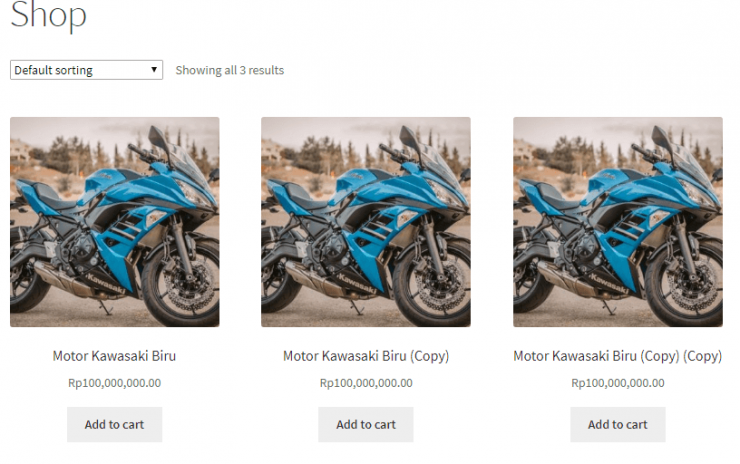
Task: Open the Motor Kawasaki Biru (Copy) product image
Action: pyautogui.click(x=366, y=222)
